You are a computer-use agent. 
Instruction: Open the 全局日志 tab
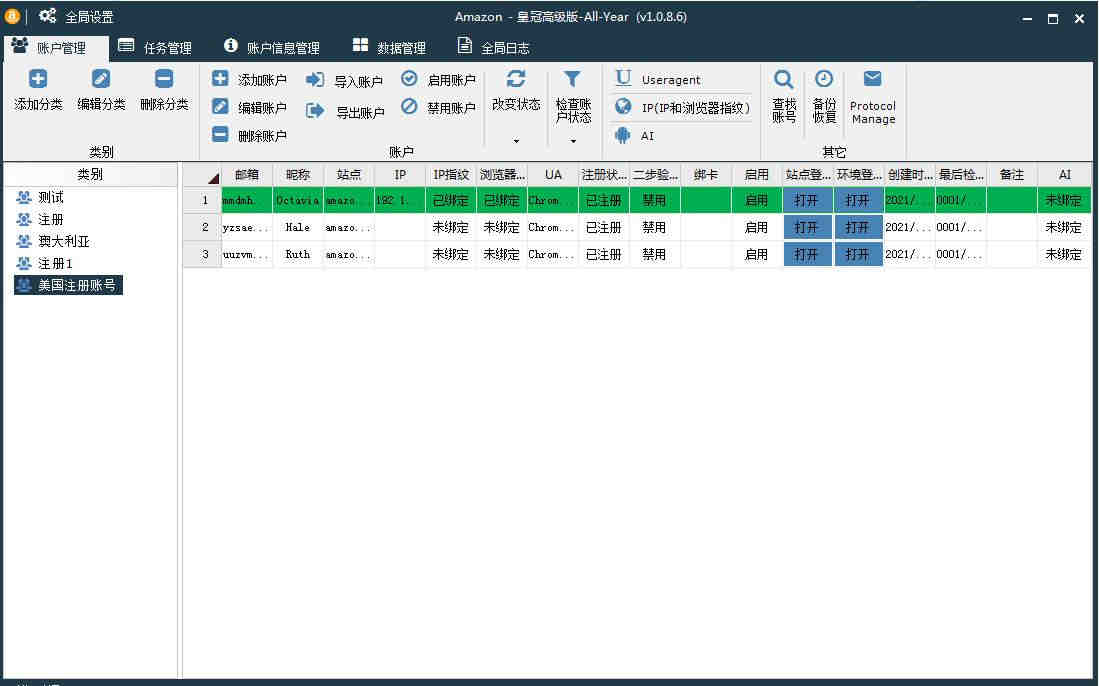(x=493, y=48)
